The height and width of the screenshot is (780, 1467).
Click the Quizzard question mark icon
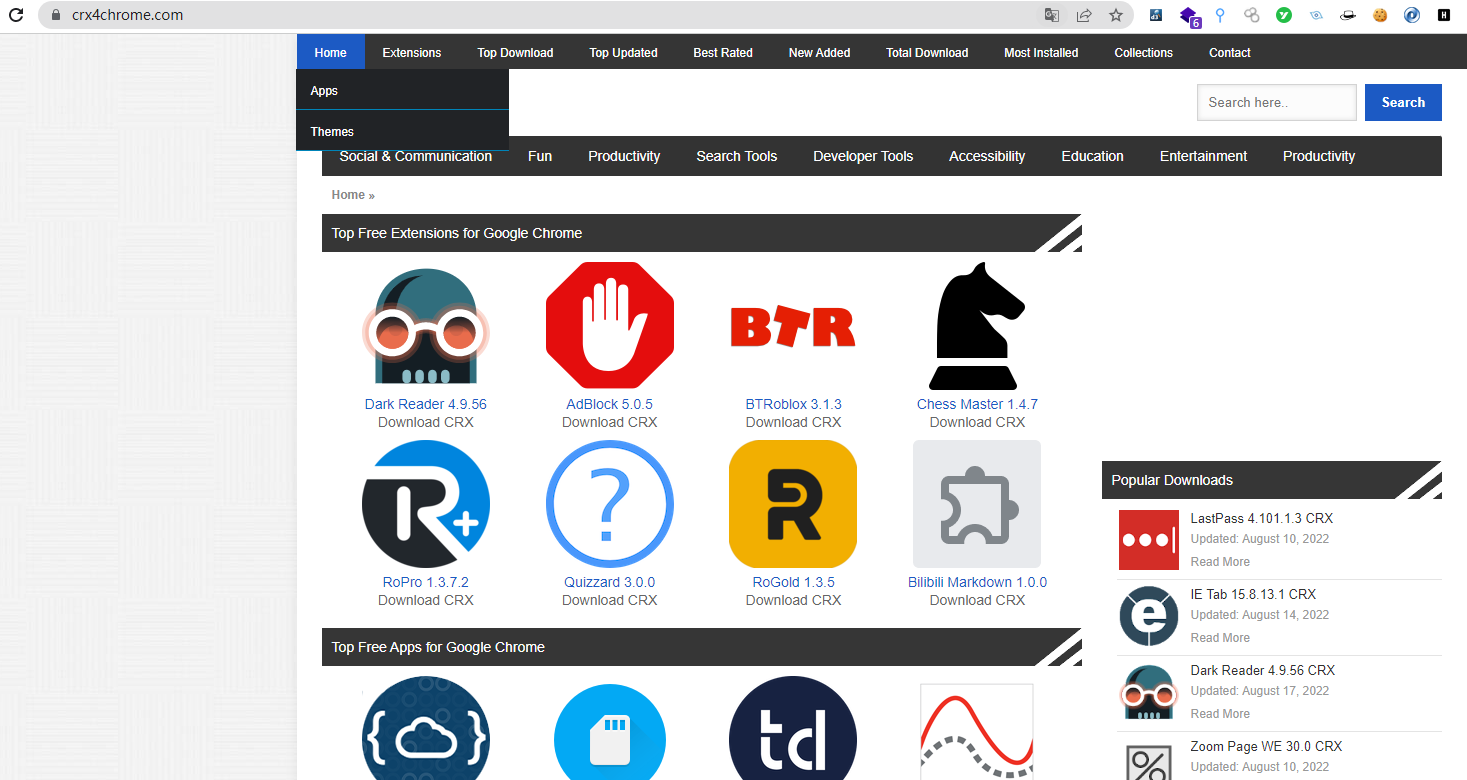[x=610, y=504]
